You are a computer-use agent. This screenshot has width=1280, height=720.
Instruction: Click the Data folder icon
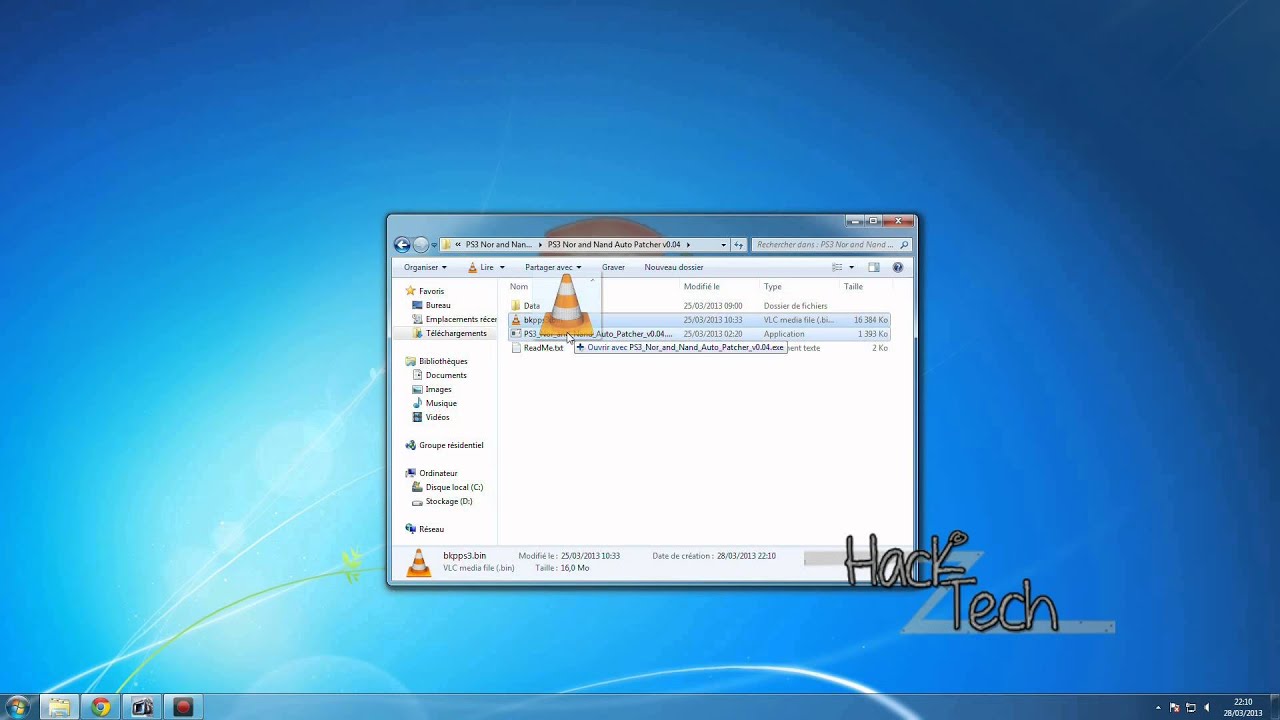516,306
